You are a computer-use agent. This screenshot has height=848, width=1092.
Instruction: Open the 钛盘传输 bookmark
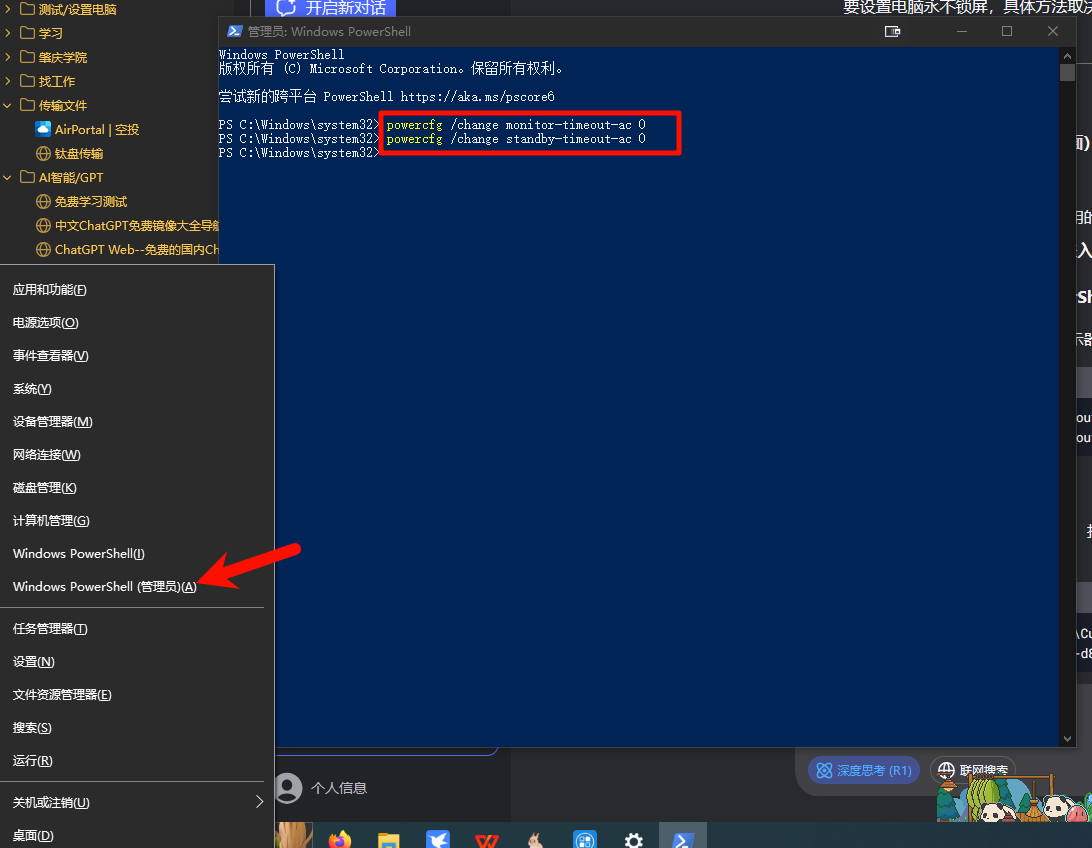point(79,153)
